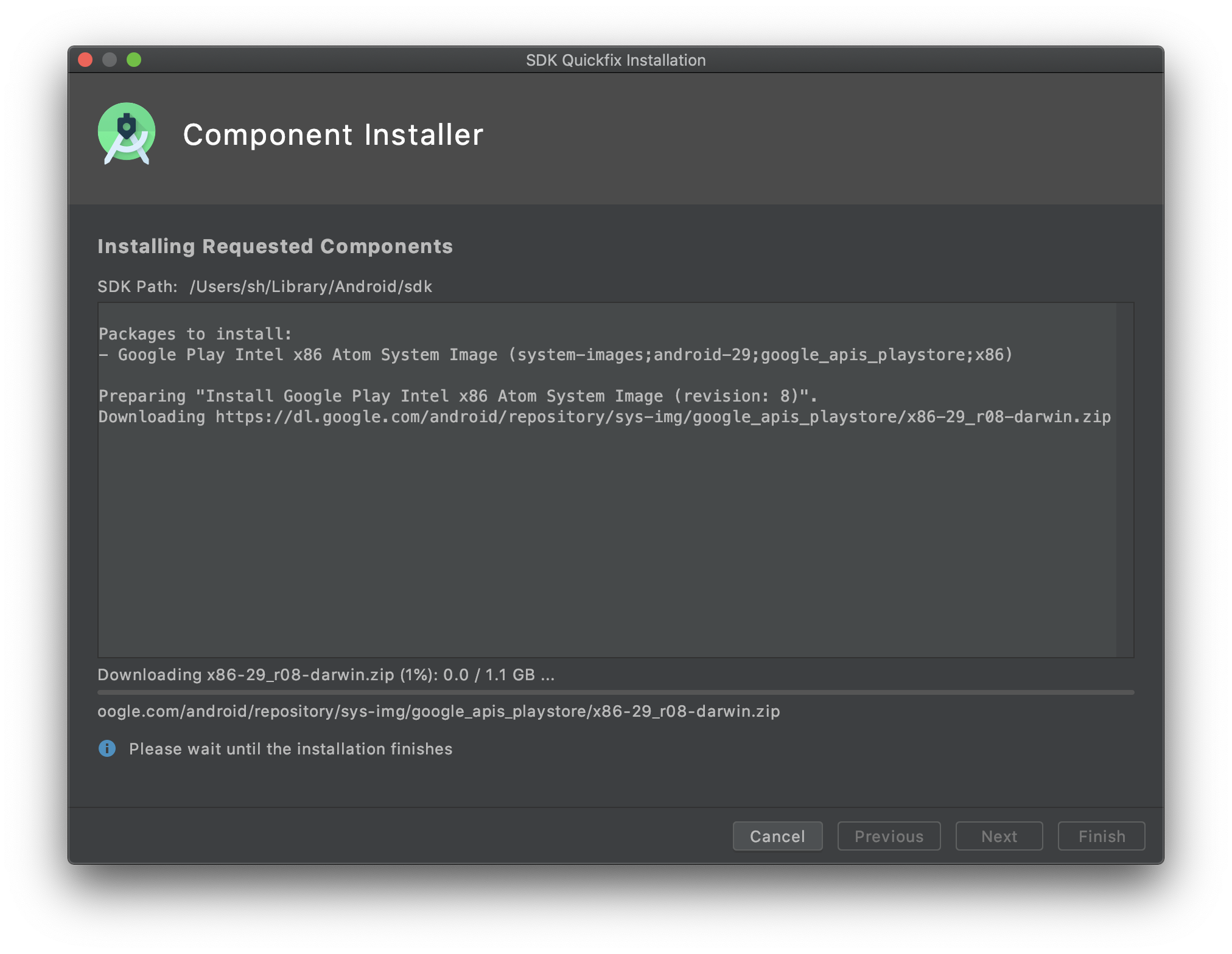Click the green zoom window button
Viewport: 1232px width, 954px height.
[134, 60]
